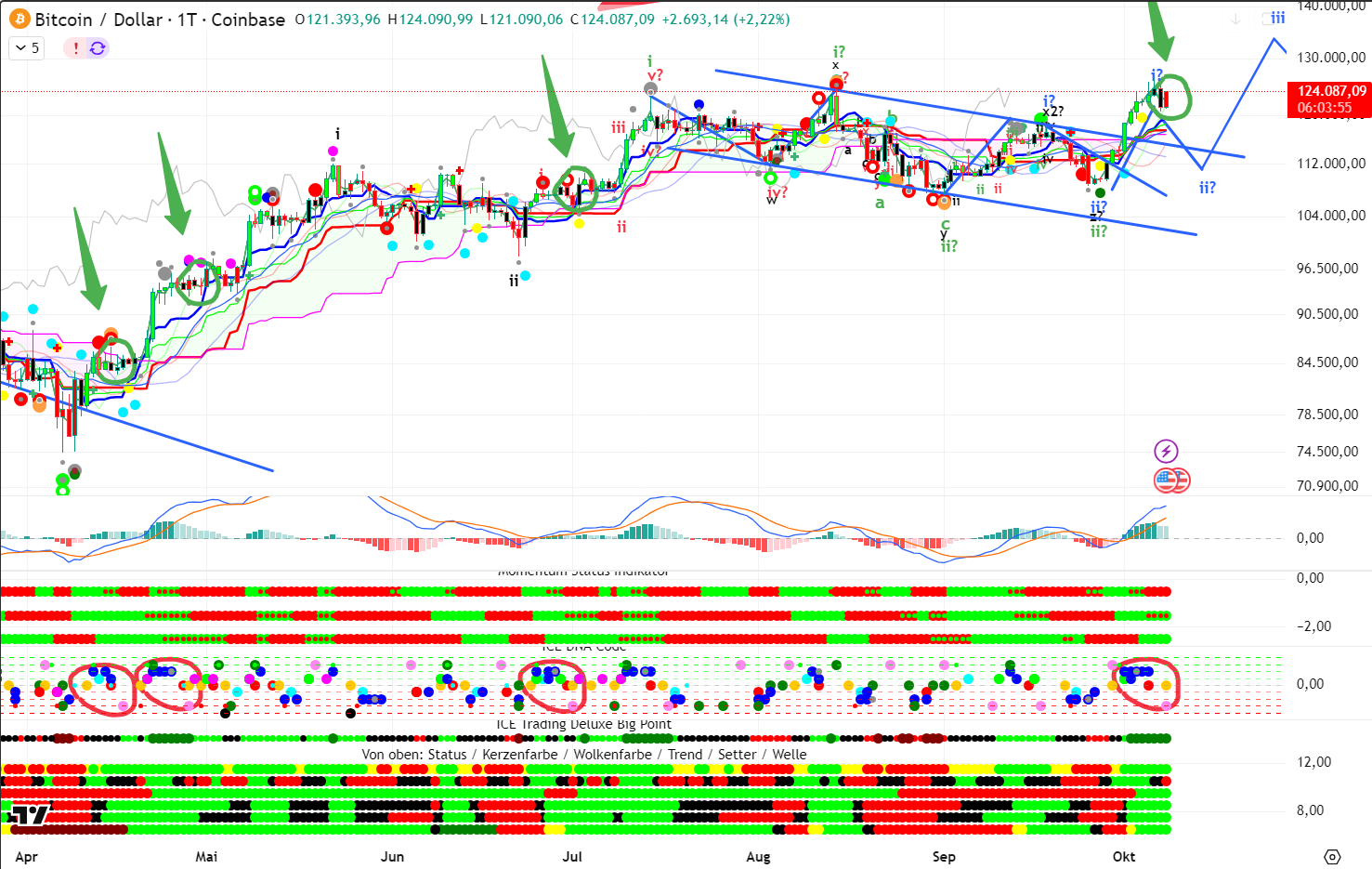Click the red exclamation warning icon
Image resolution: width=1372 pixels, height=869 pixels.
[x=75, y=48]
